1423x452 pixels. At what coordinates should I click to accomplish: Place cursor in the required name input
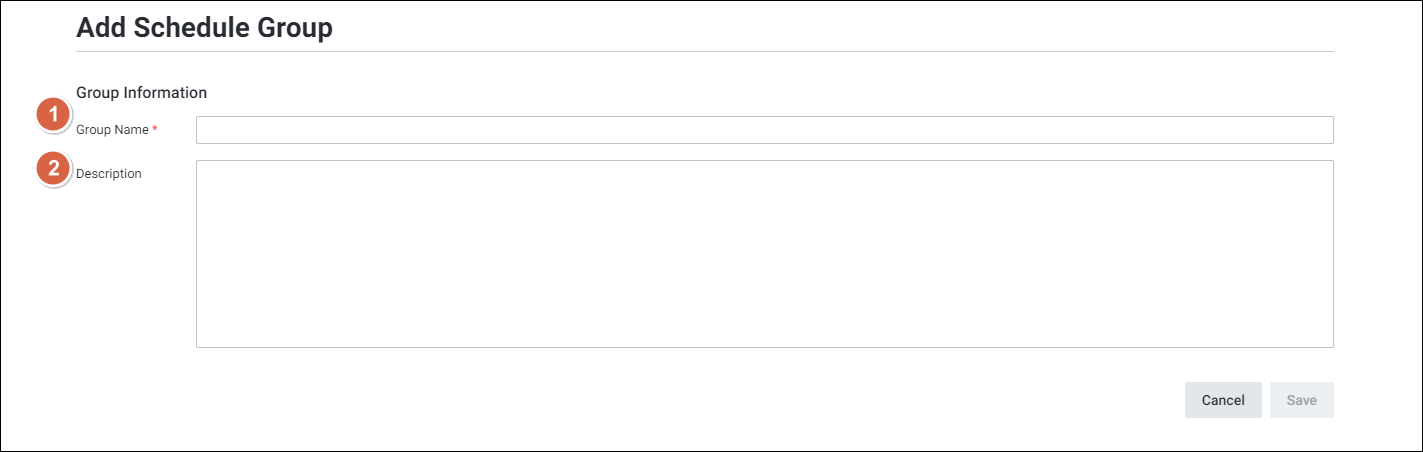[x=764, y=130]
